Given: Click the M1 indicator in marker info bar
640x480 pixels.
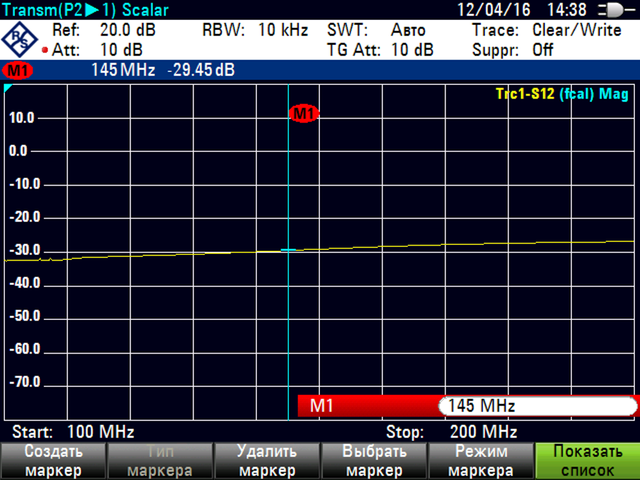Looking at the screenshot, I should (17, 71).
